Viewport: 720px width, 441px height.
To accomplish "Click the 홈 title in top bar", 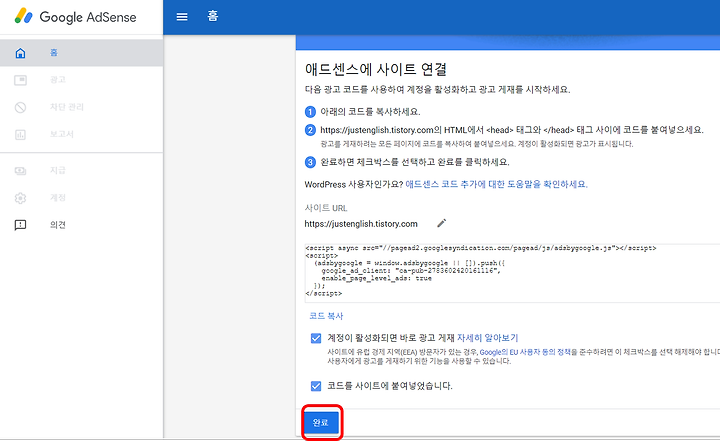I will [213, 17].
